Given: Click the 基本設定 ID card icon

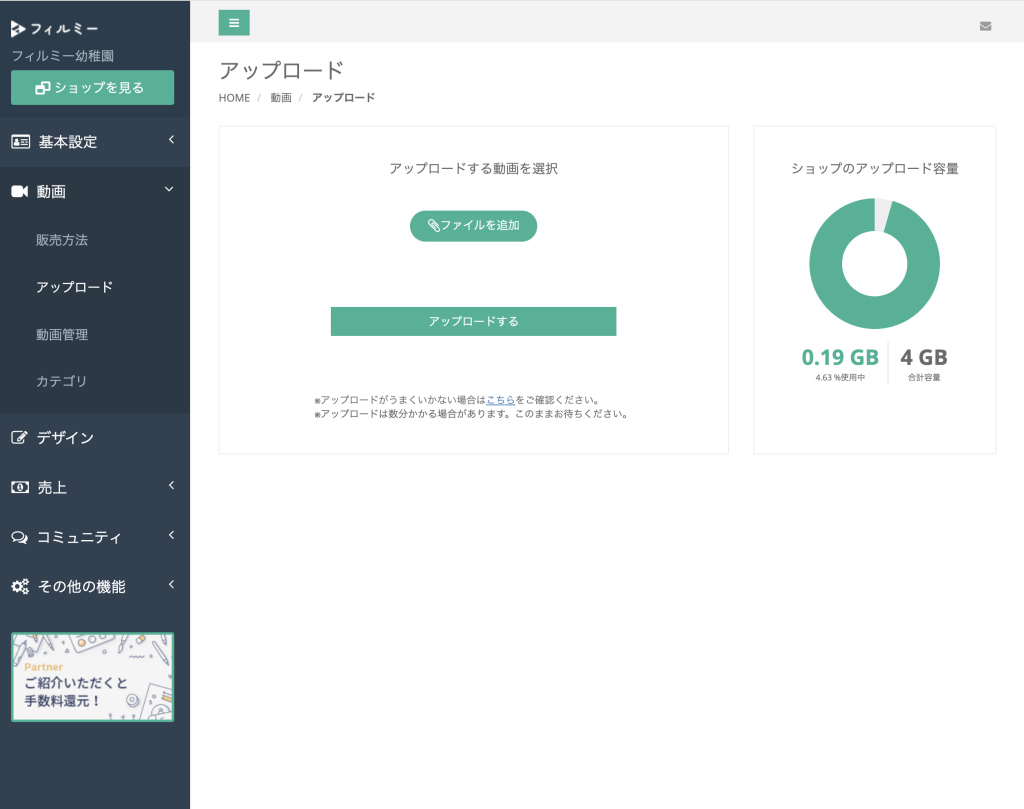Looking at the screenshot, I should coord(20,142).
